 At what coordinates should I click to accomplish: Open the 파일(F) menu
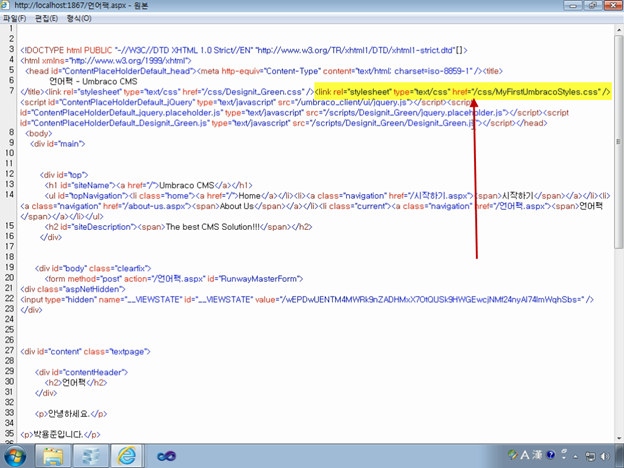pos(14,18)
